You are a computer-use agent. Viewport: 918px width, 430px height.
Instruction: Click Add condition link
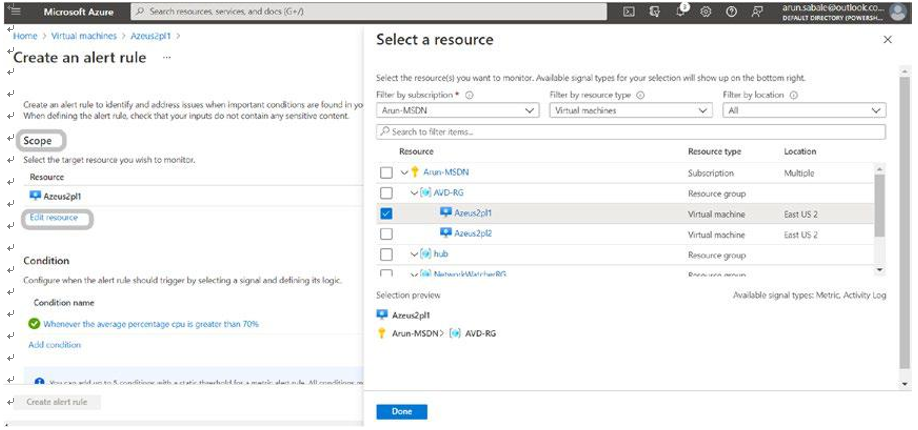54,345
